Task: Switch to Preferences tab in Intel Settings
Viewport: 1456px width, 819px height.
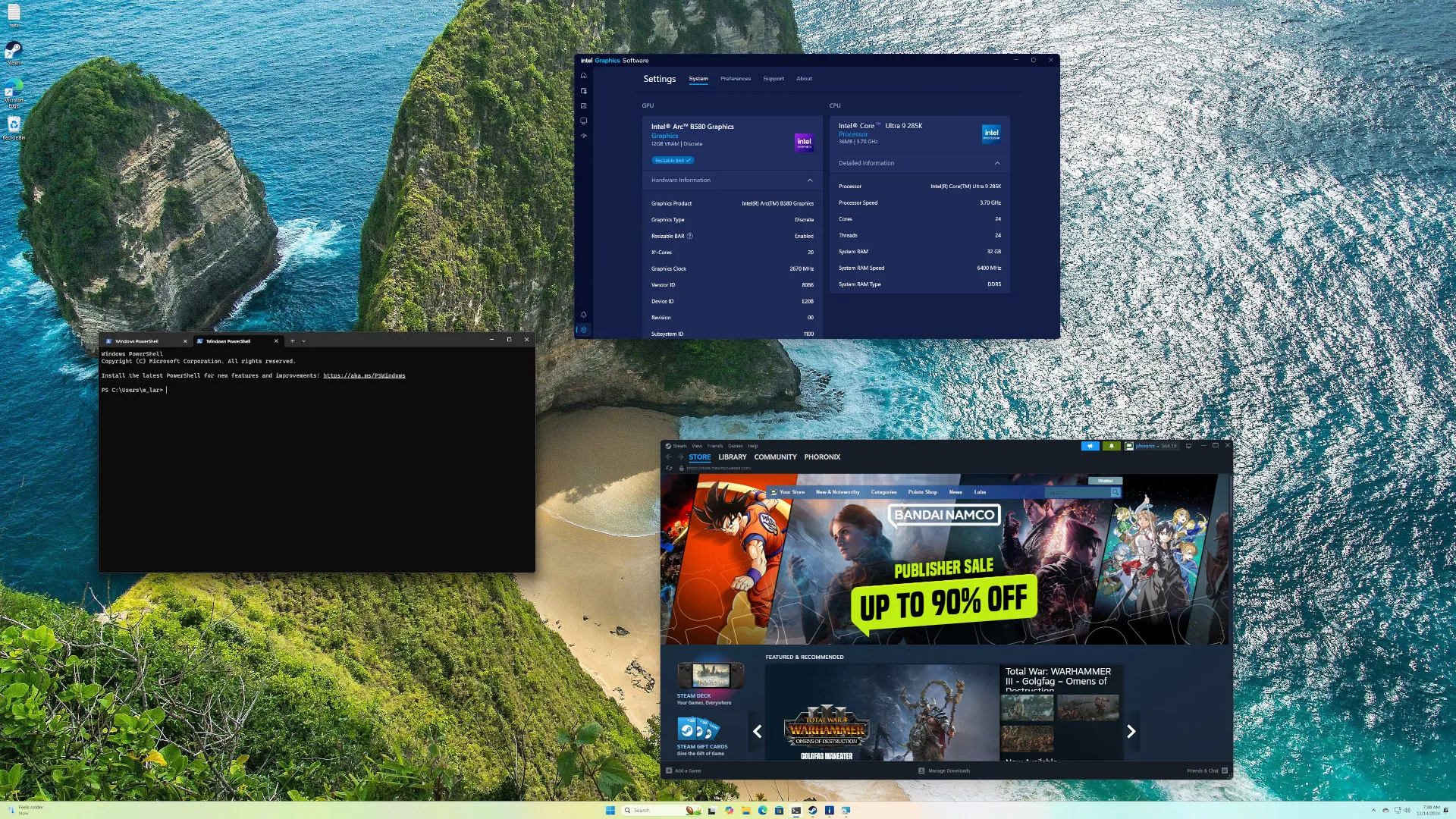Action: (x=736, y=79)
